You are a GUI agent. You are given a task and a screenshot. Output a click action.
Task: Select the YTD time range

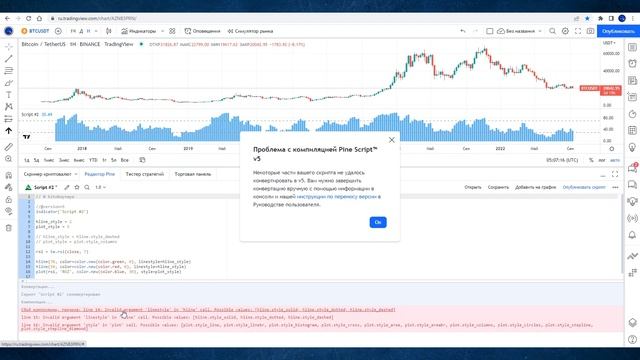click(93, 160)
